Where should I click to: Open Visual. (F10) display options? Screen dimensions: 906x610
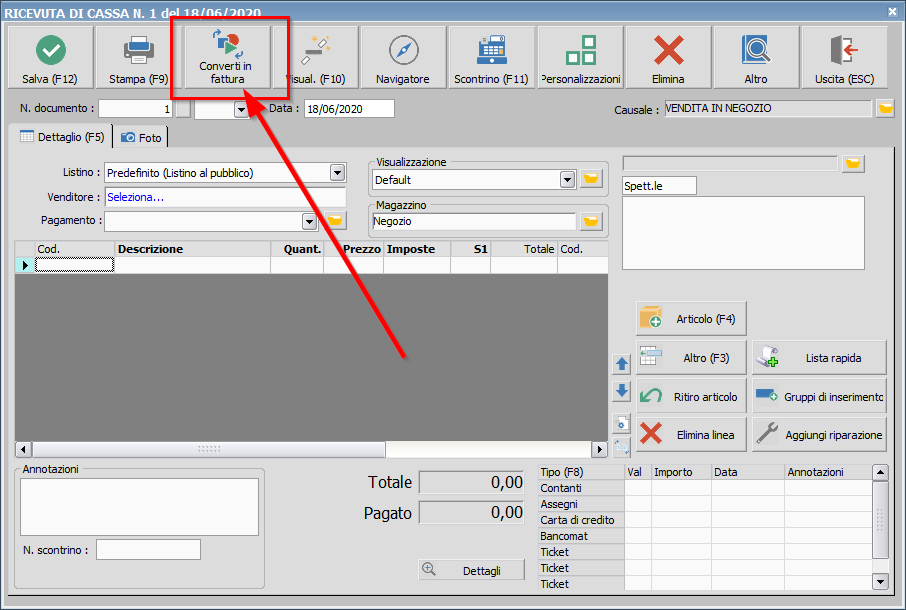click(x=315, y=58)
